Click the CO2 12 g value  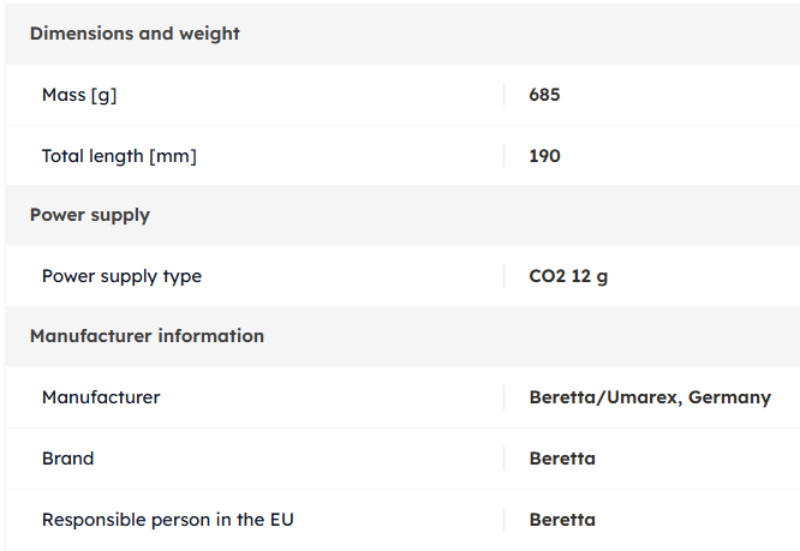click(568, 276)
